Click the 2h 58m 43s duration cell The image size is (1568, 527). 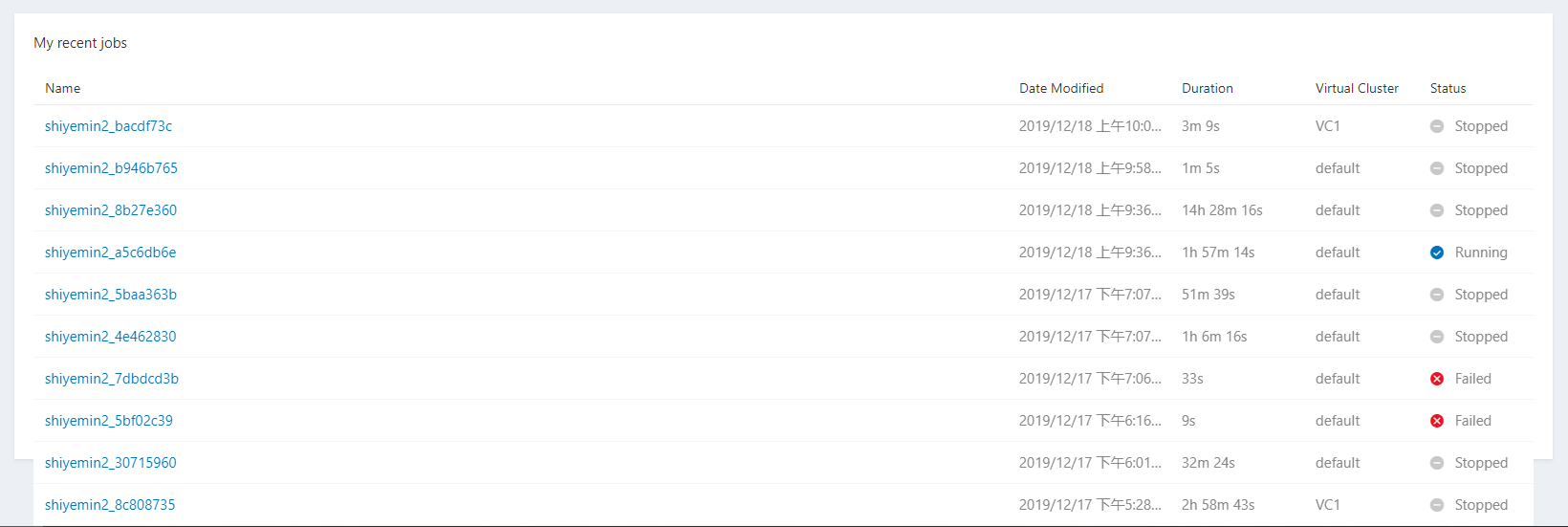(1218, 505)
